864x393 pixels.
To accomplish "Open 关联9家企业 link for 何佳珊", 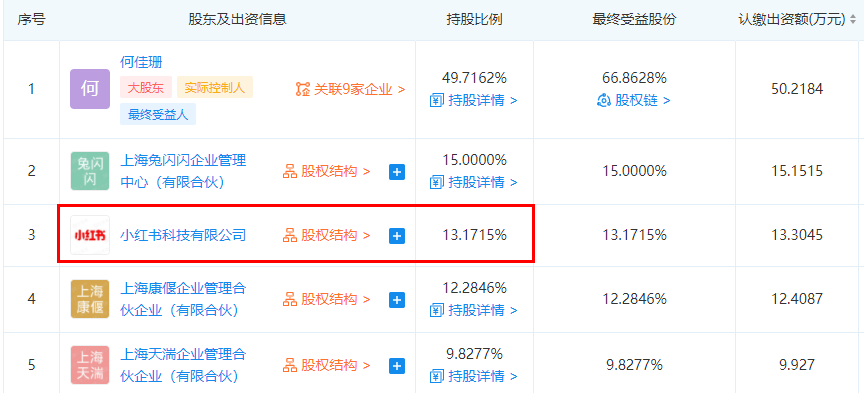I will [350, 89].
